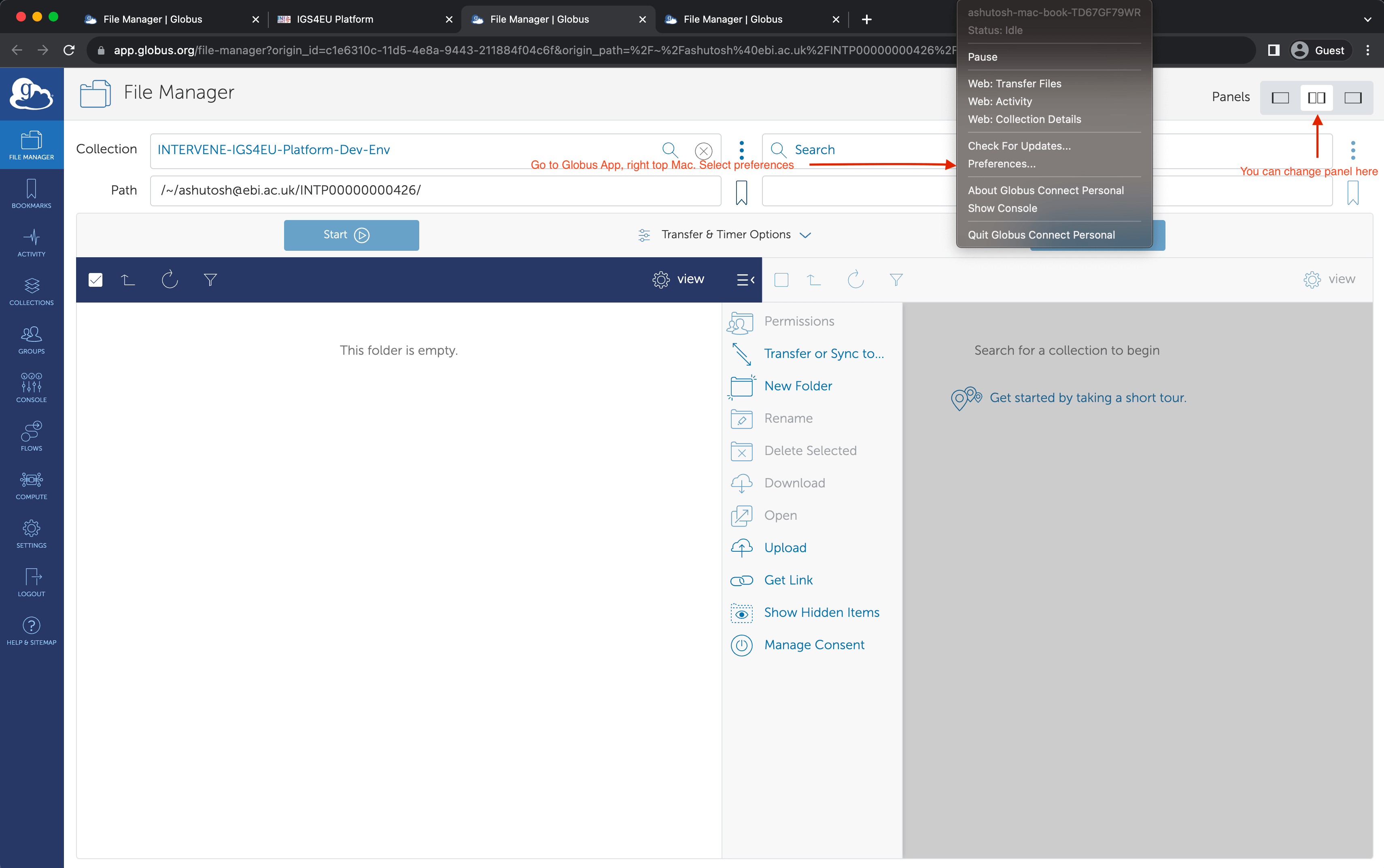This screenshot has height=868, width=1384.
Task: Go to Flows in sidebar
Action: pyautogui.click(x=32, y=436)
